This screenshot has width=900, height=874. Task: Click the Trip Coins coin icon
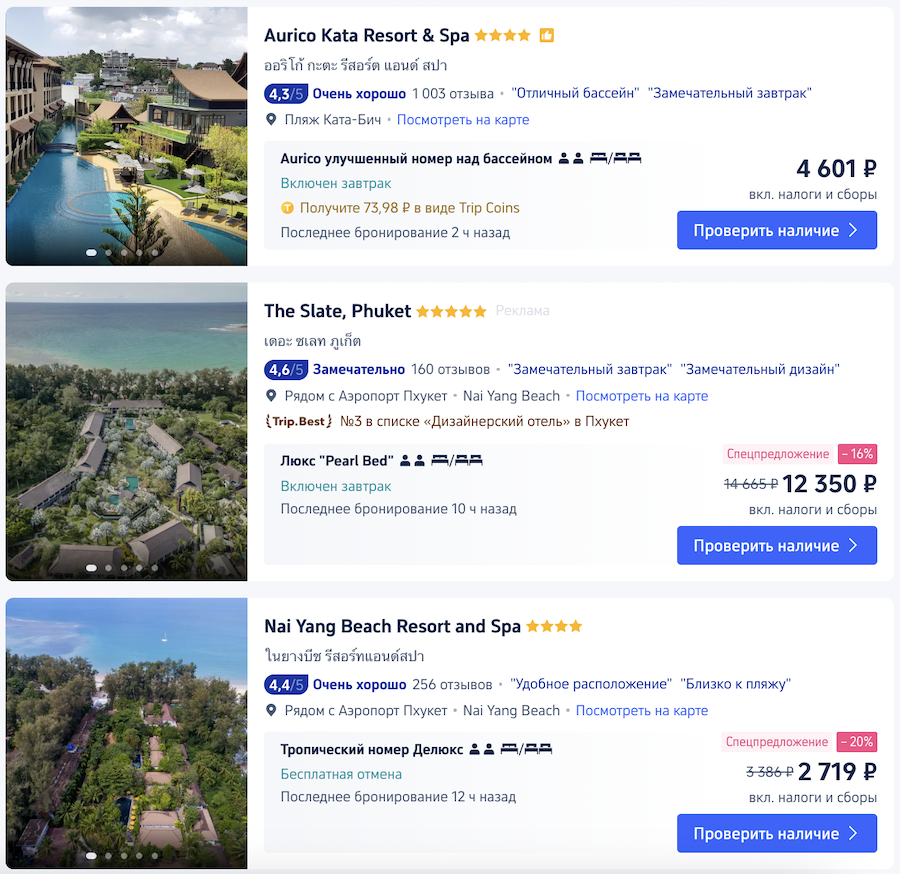pyautogui.click(x=288, y=208)
